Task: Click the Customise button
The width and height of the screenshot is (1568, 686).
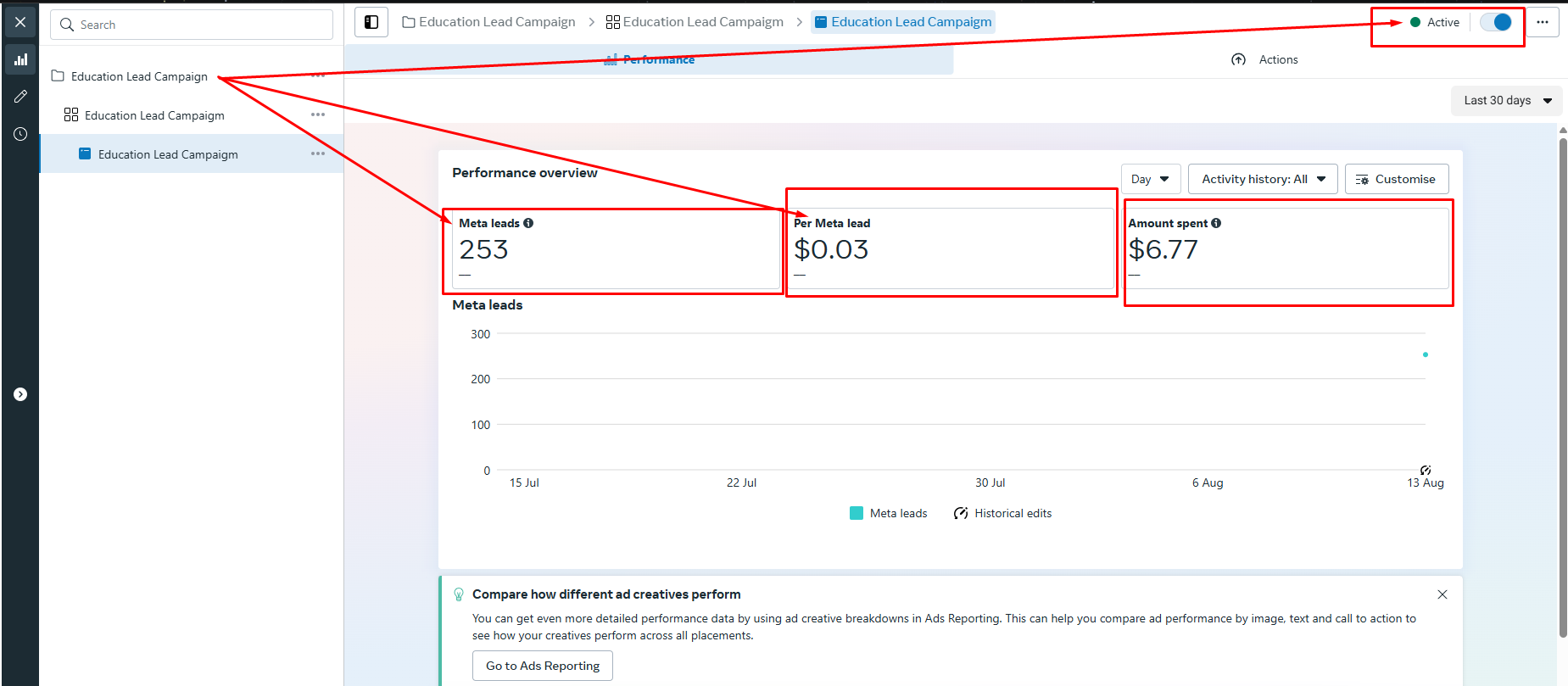Action: coord(1396,179)
